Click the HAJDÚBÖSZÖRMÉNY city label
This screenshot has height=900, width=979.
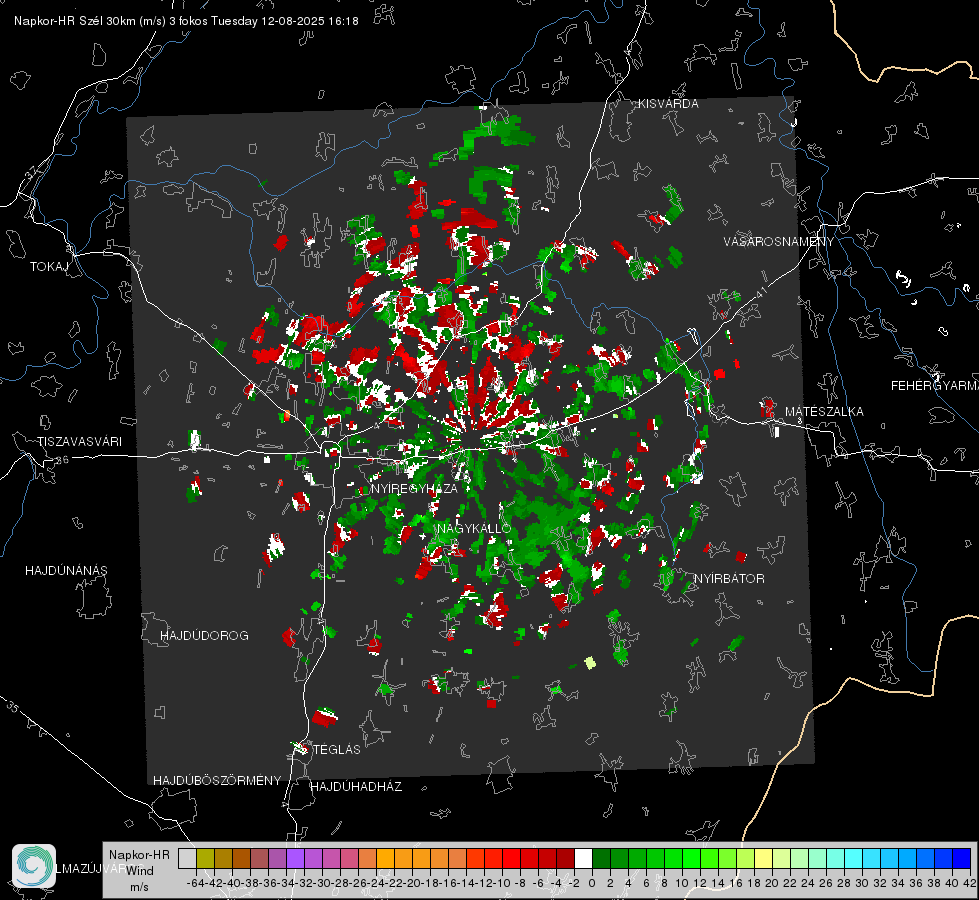[x=217, y=781]
